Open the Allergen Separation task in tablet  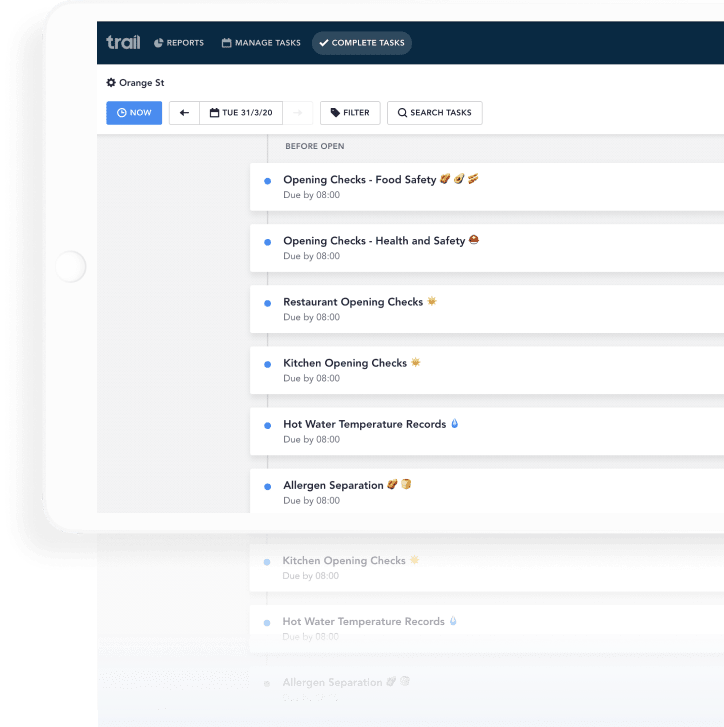click(x=487, y=491)
